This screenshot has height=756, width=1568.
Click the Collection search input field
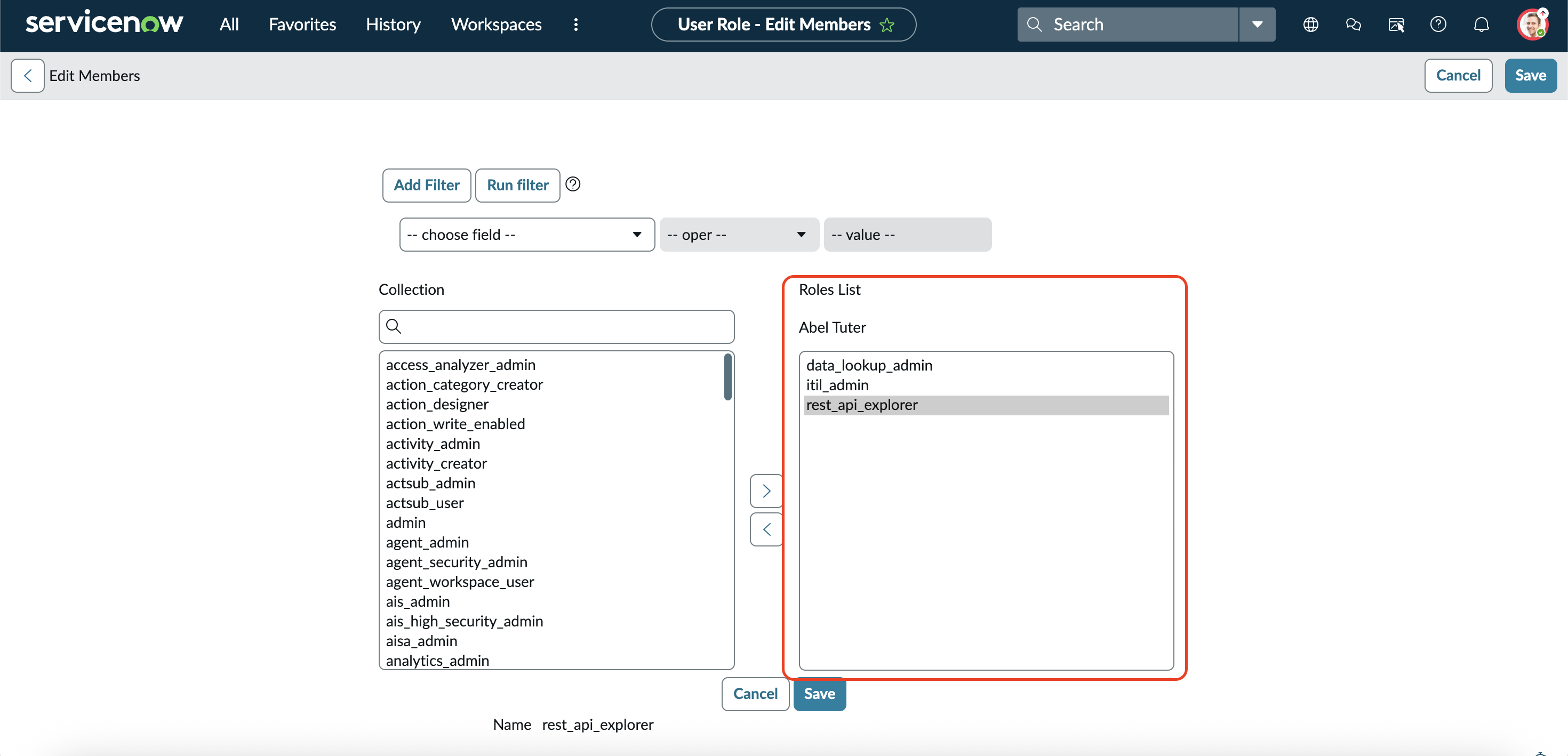556,326
